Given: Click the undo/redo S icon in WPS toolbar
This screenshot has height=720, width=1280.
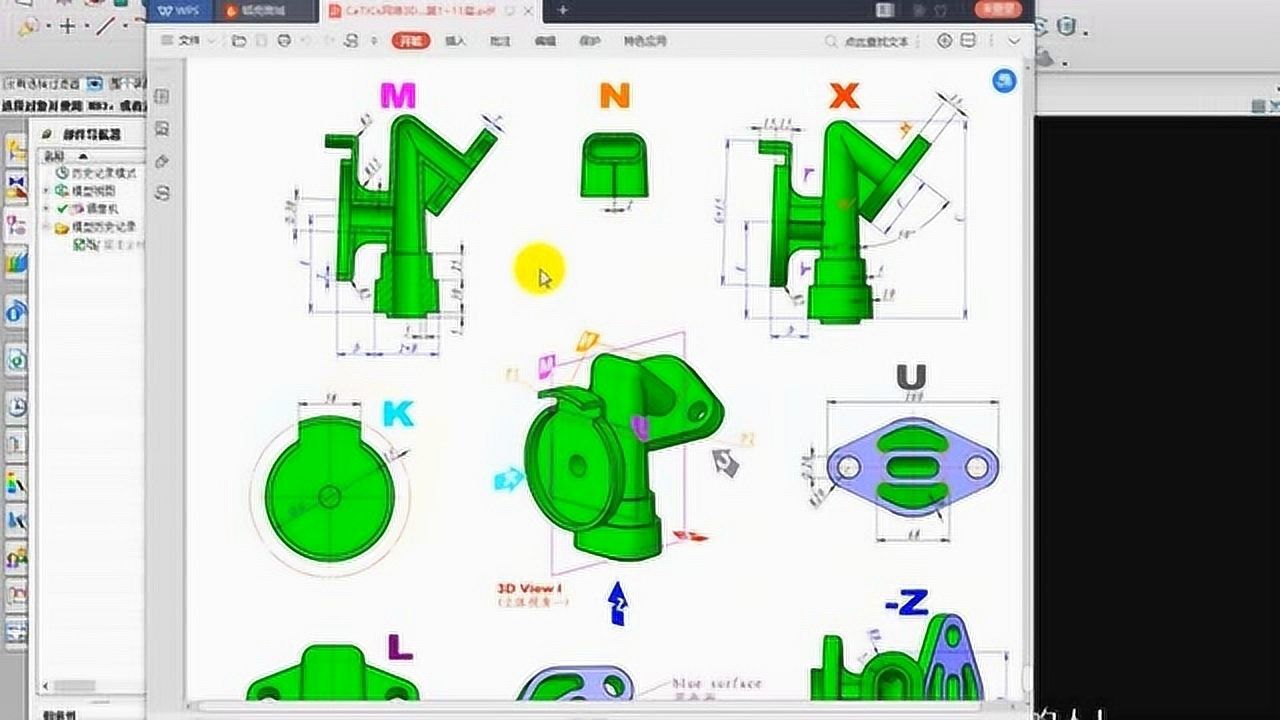Looking at the screenshot, I should [352, 41].
